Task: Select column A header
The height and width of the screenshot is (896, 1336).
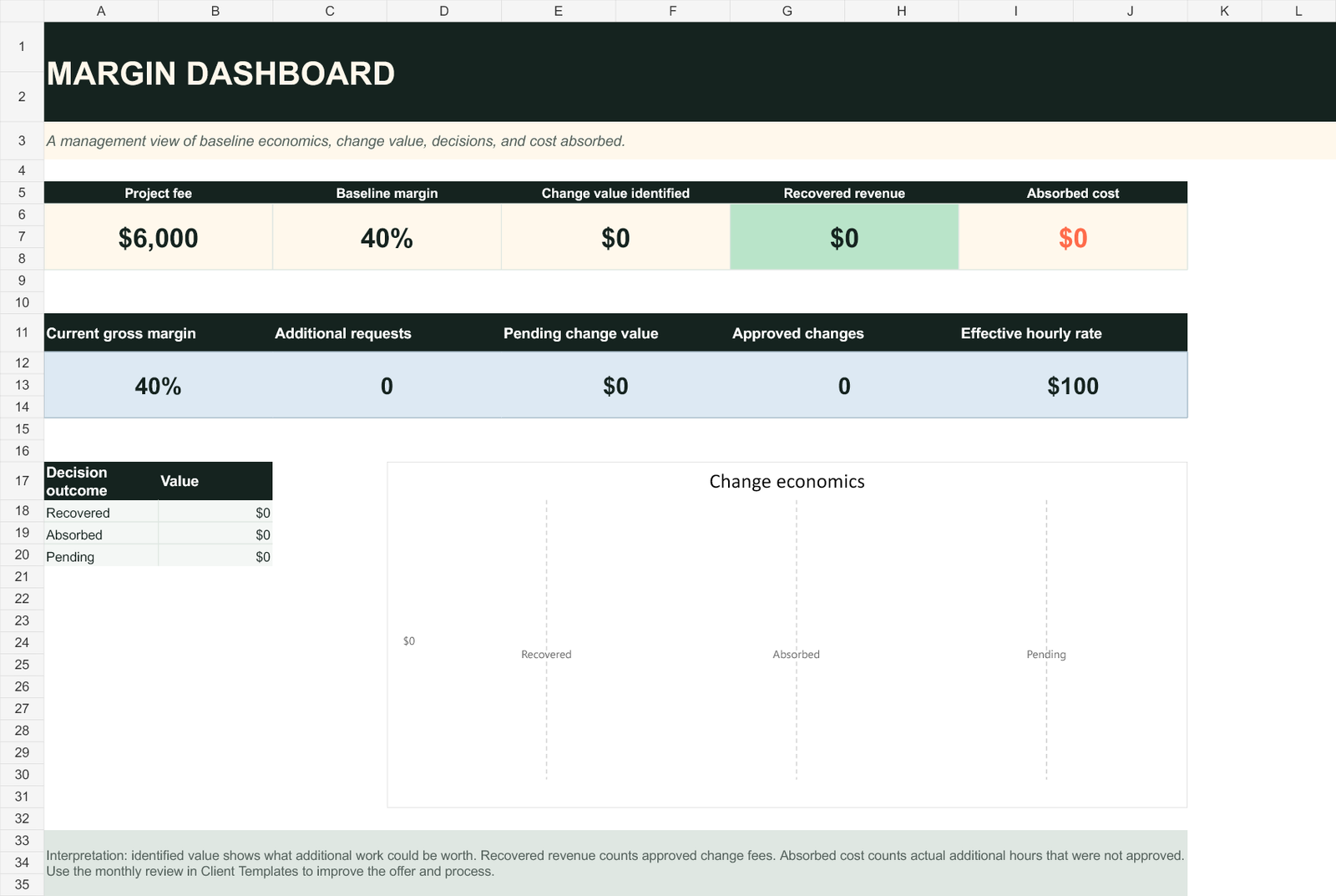Action: (101, 11)
